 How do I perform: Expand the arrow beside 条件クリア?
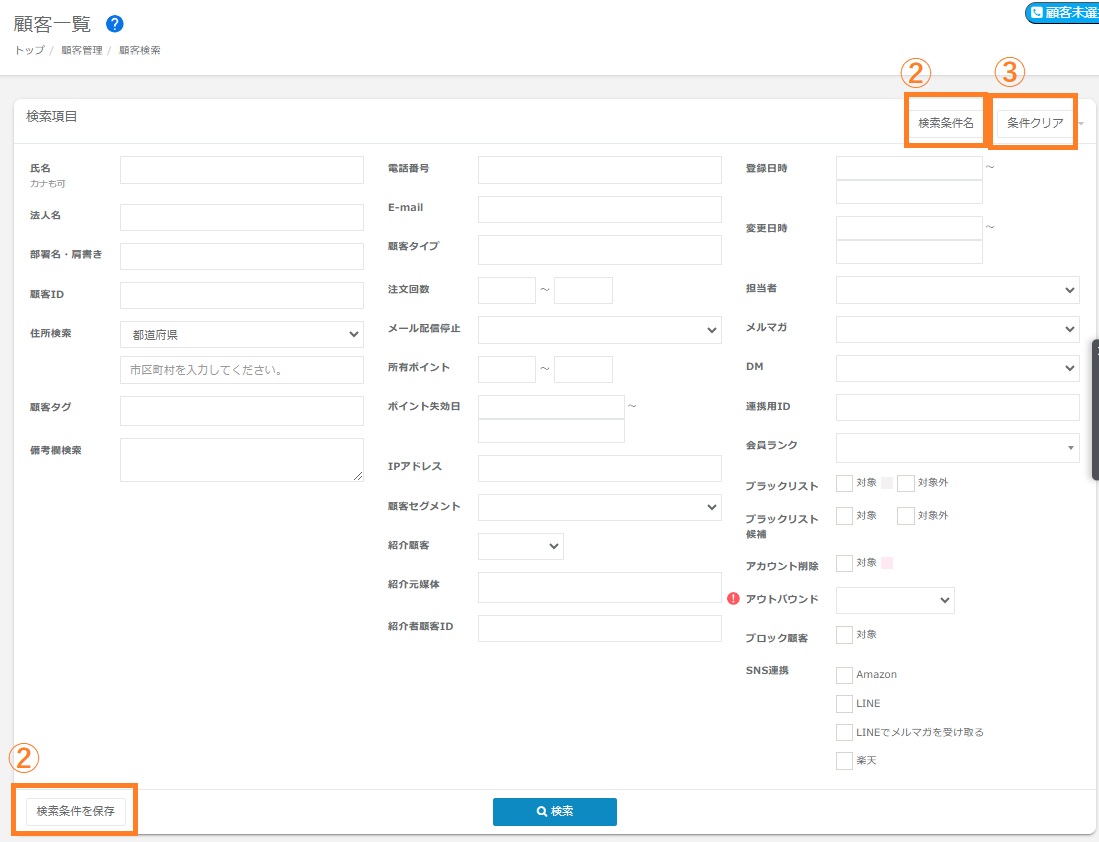tap(1081, 123)
